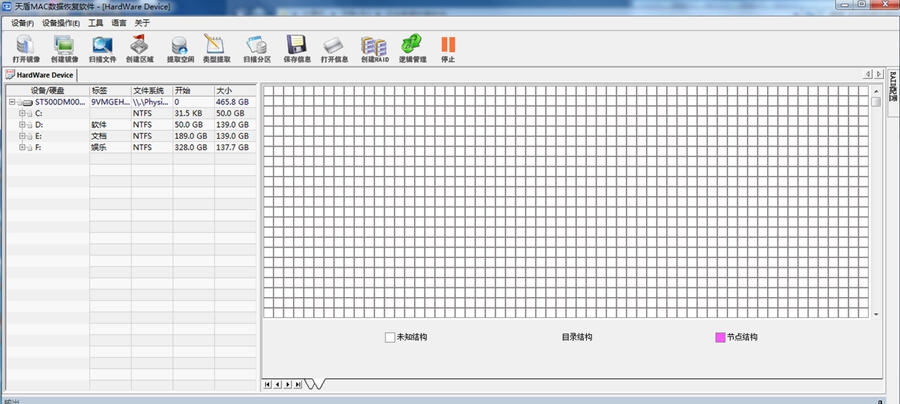The height and width of the screenshot is (404, 900).
Task: Open the 工具 menu
Action: (x=95, y=24)
